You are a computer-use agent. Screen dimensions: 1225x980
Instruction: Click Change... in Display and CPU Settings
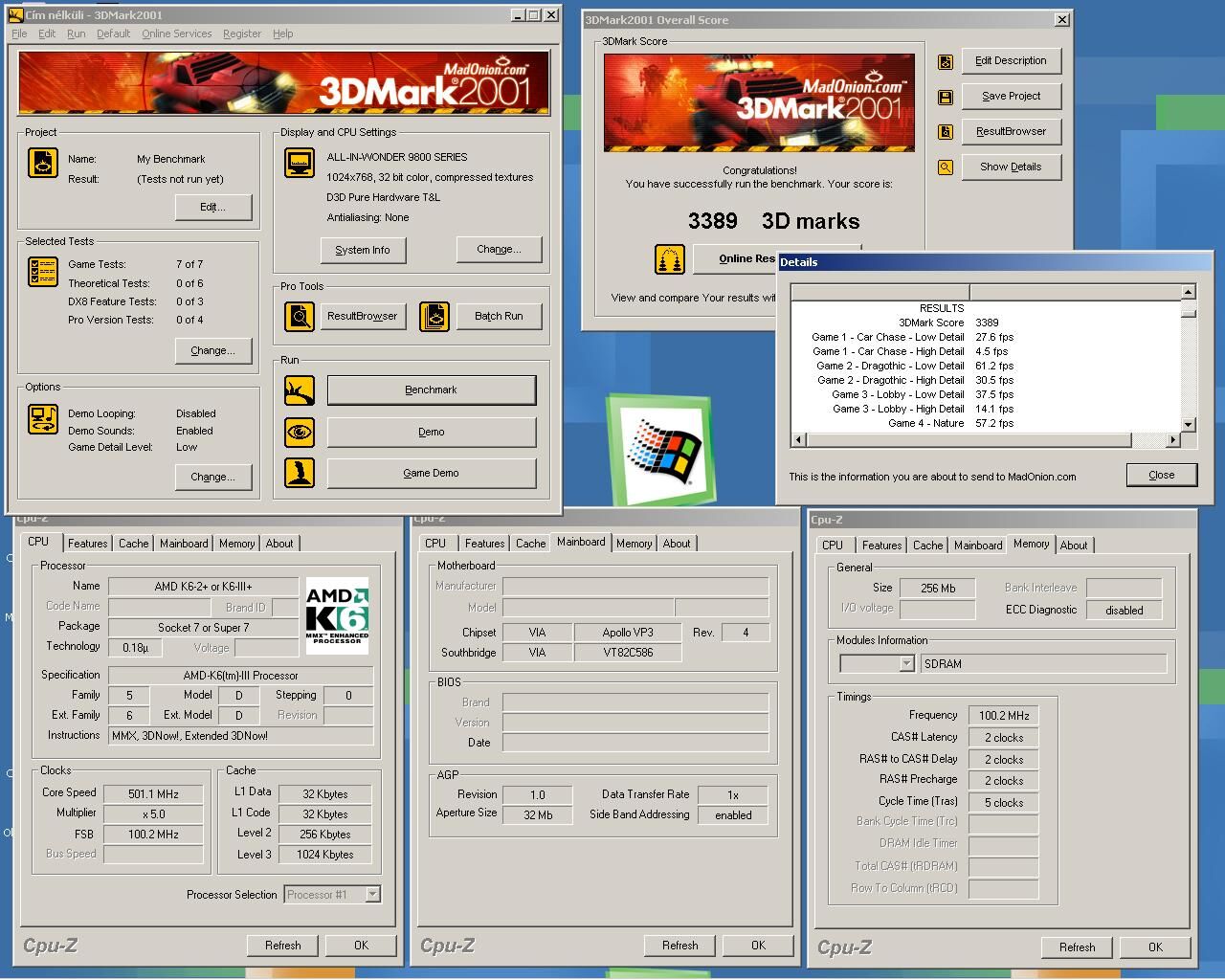point(500,249)
